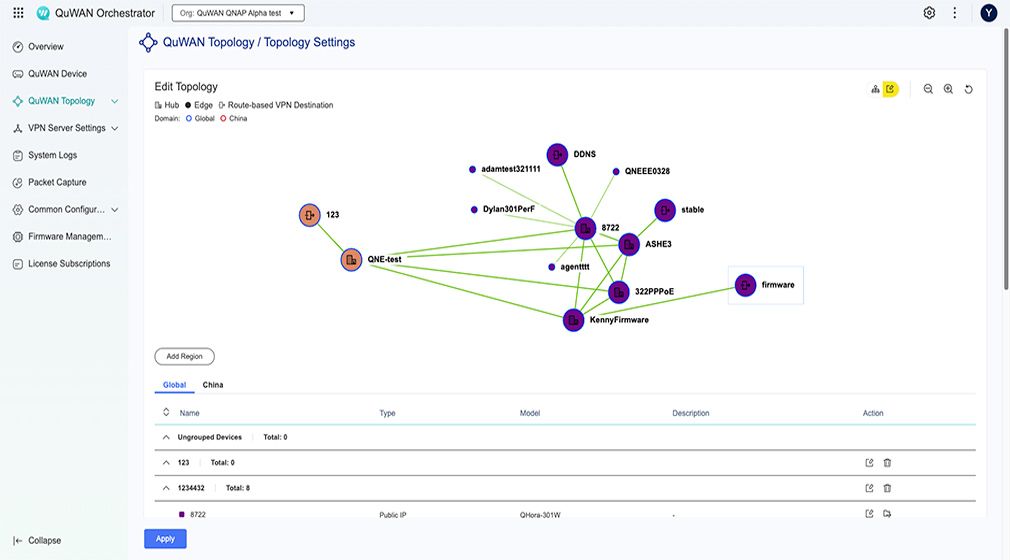Switch to the hierarchy view icon
1010x560 pixels.
click(875, 89)
